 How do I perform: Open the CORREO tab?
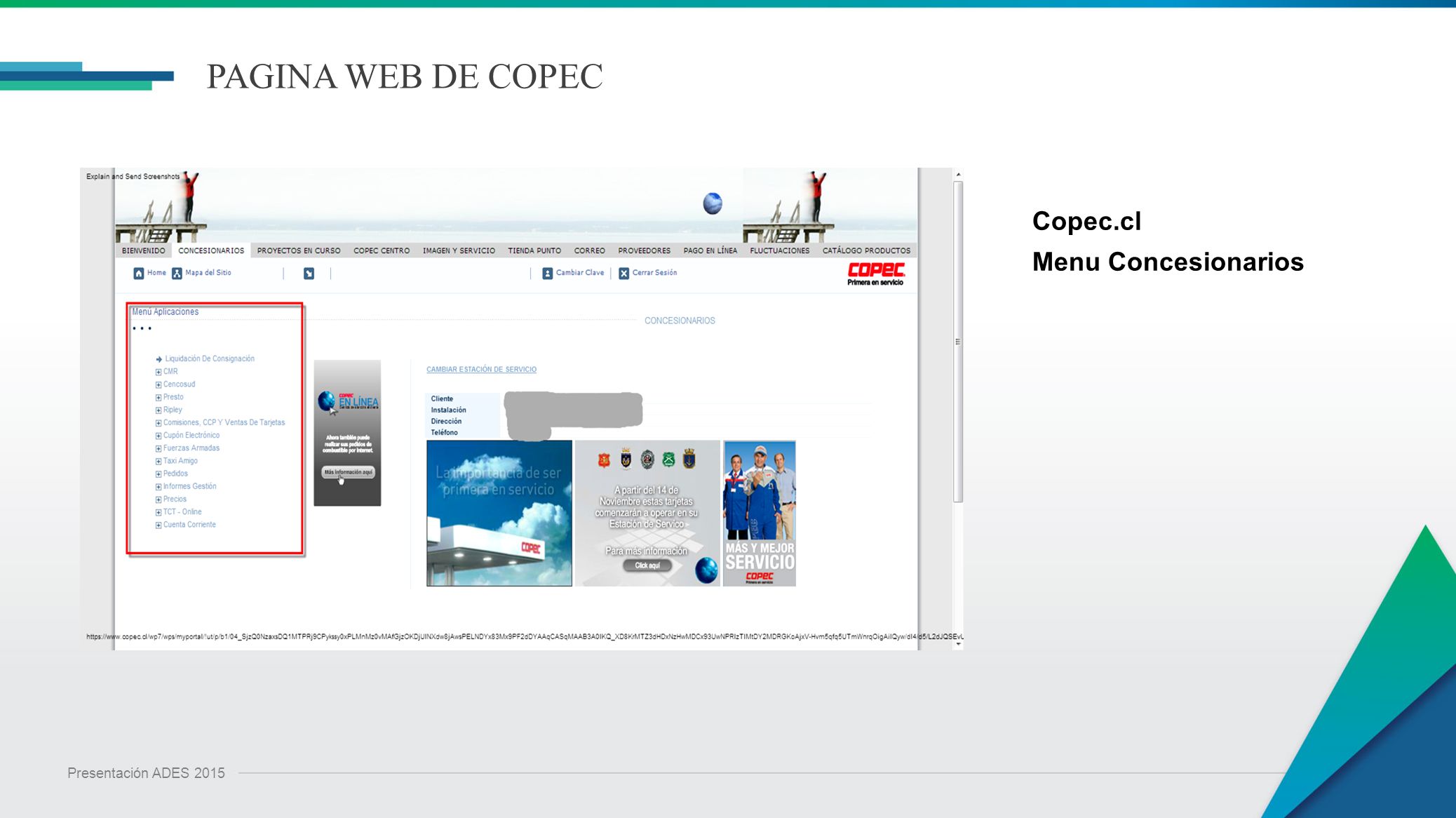(590, 250)
